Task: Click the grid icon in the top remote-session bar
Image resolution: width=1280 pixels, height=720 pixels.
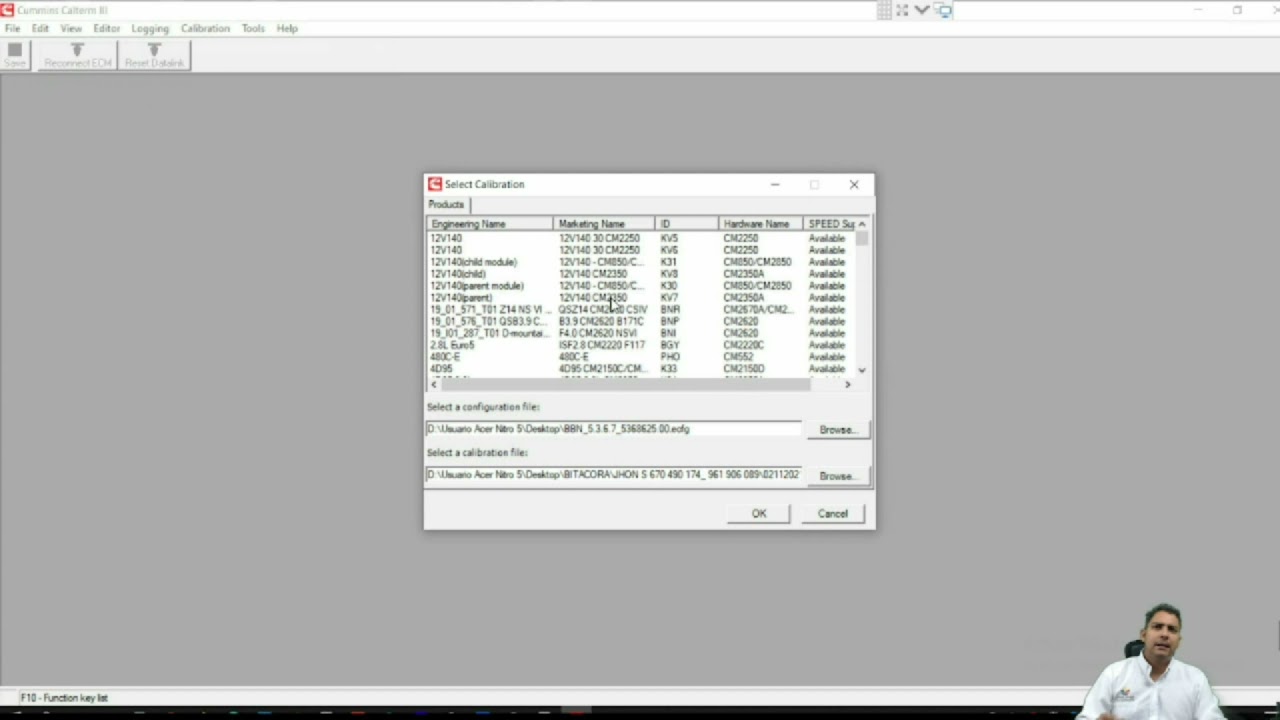Action: 884,10
